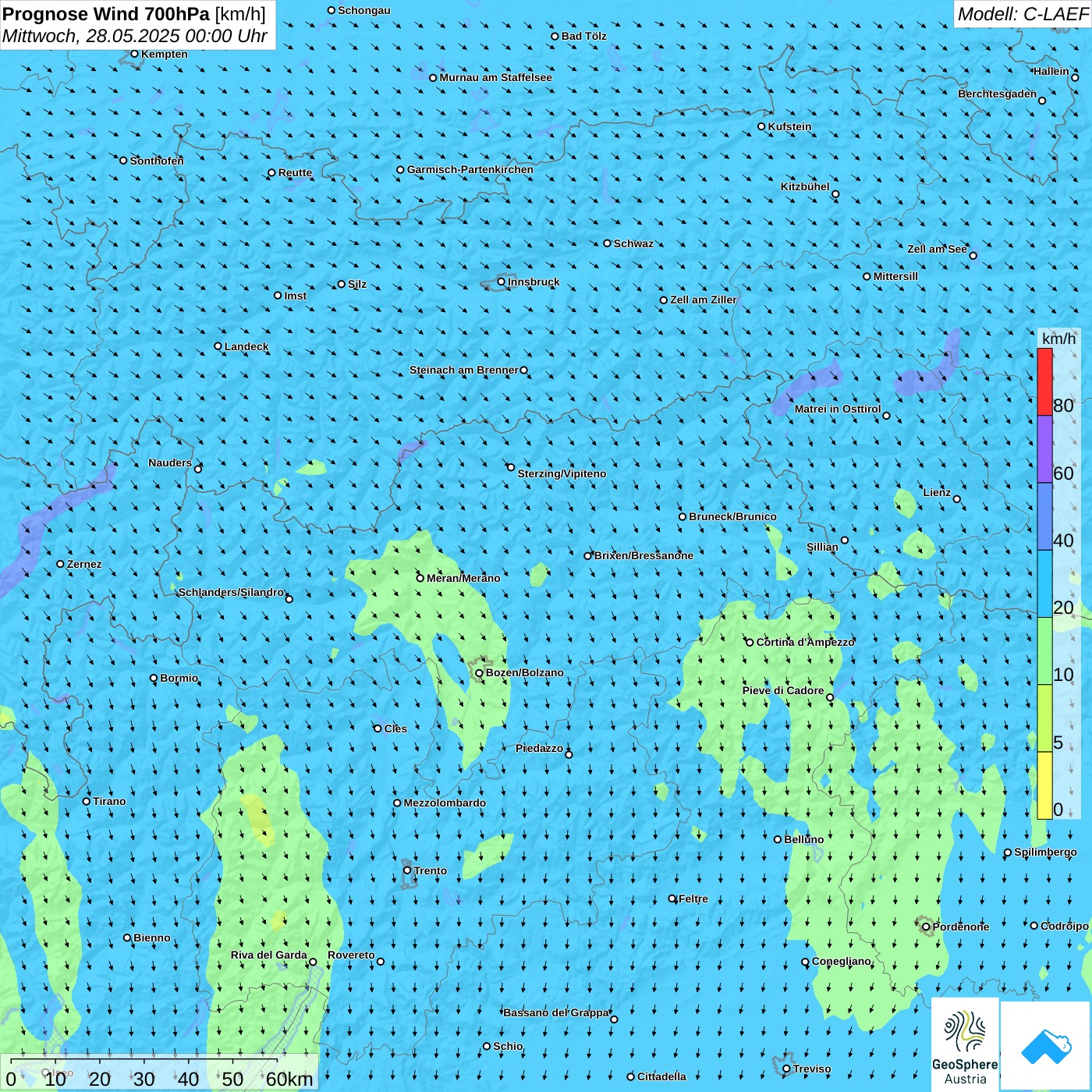Select the Lienz city marker circle
Image resolution: width=1092 pixels, height=1092 pixels.
click(957, 499)
